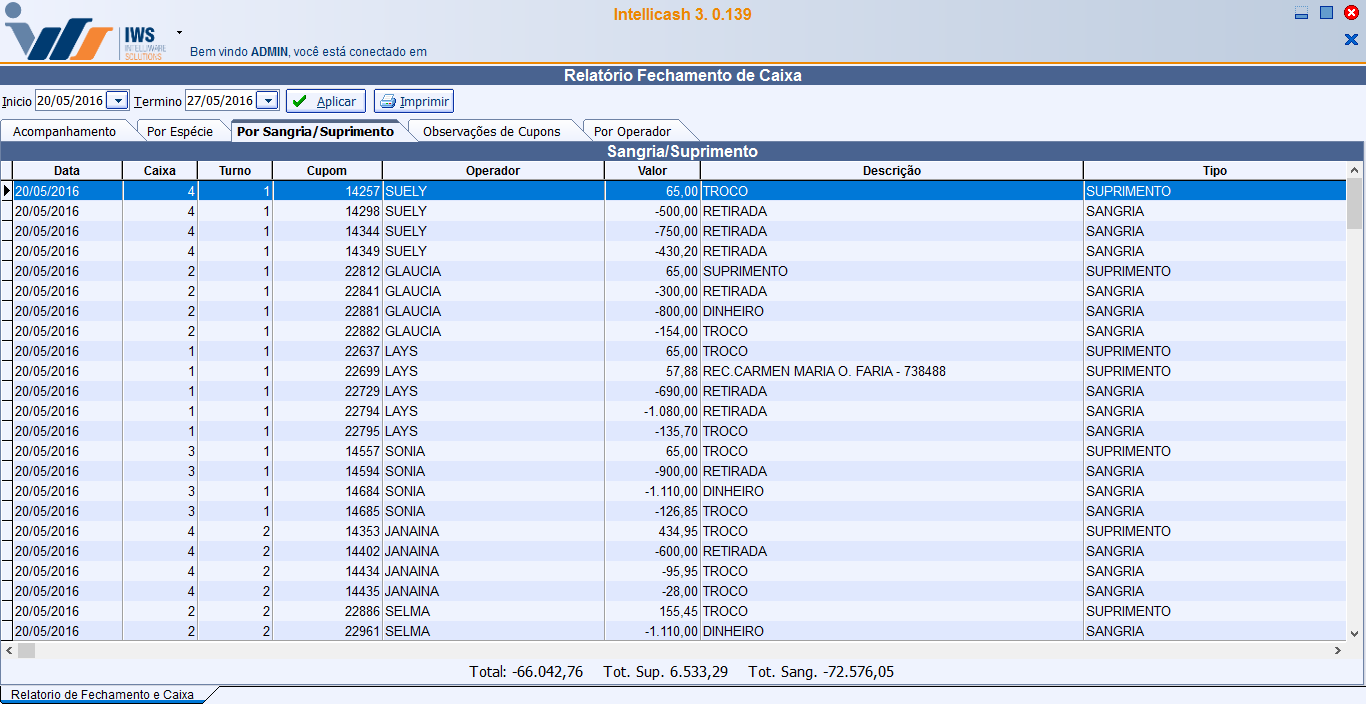Screen dimensions: 1366x704
Task: Click operator SONIA in cupom 14684 row
Action: point(405,491)
